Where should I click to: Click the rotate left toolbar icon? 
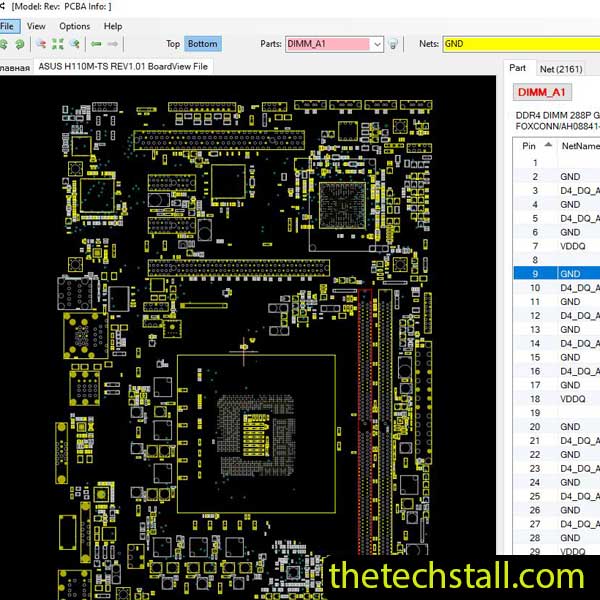tap(4, 44)
